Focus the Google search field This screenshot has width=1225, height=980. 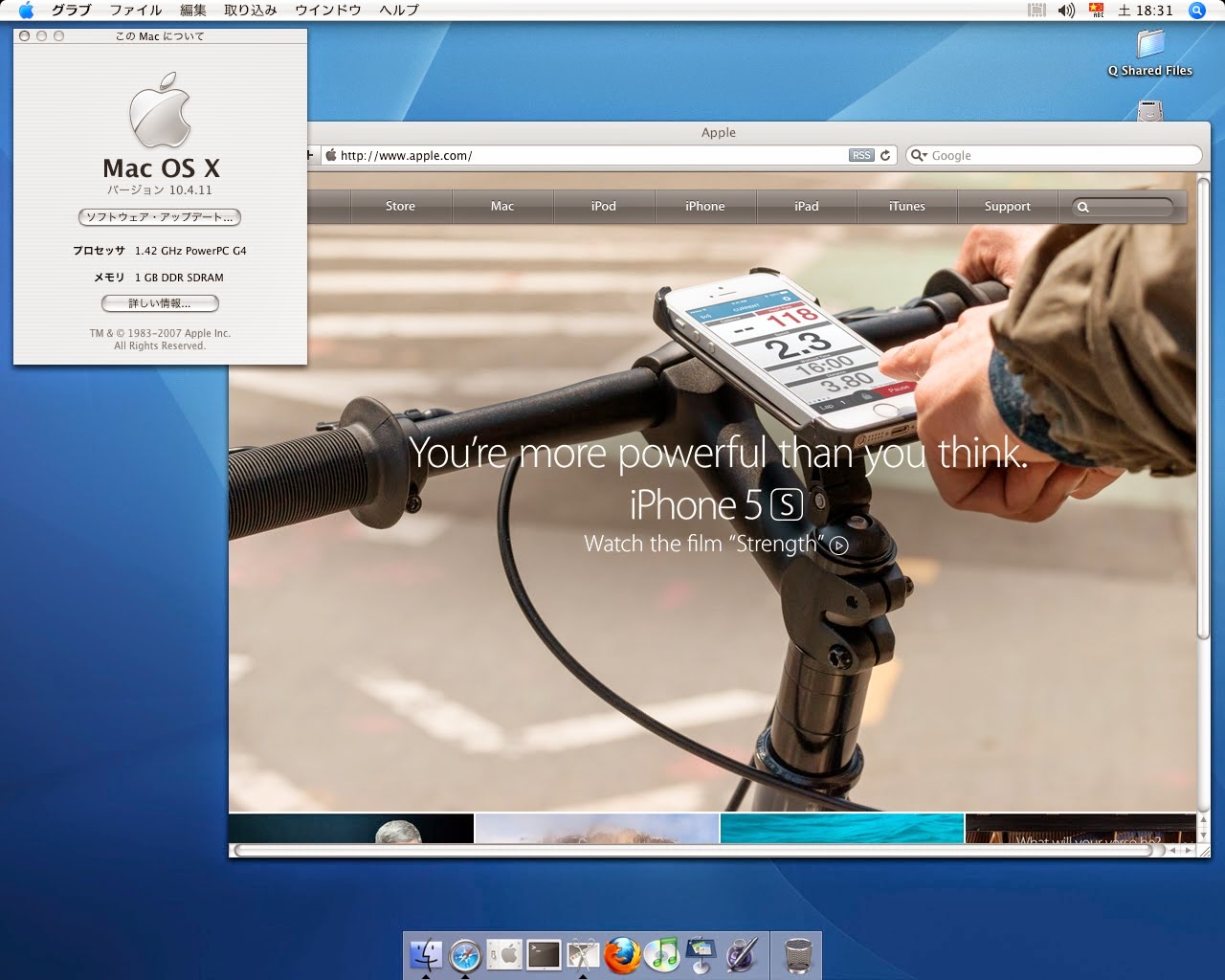pos(1054,155)
